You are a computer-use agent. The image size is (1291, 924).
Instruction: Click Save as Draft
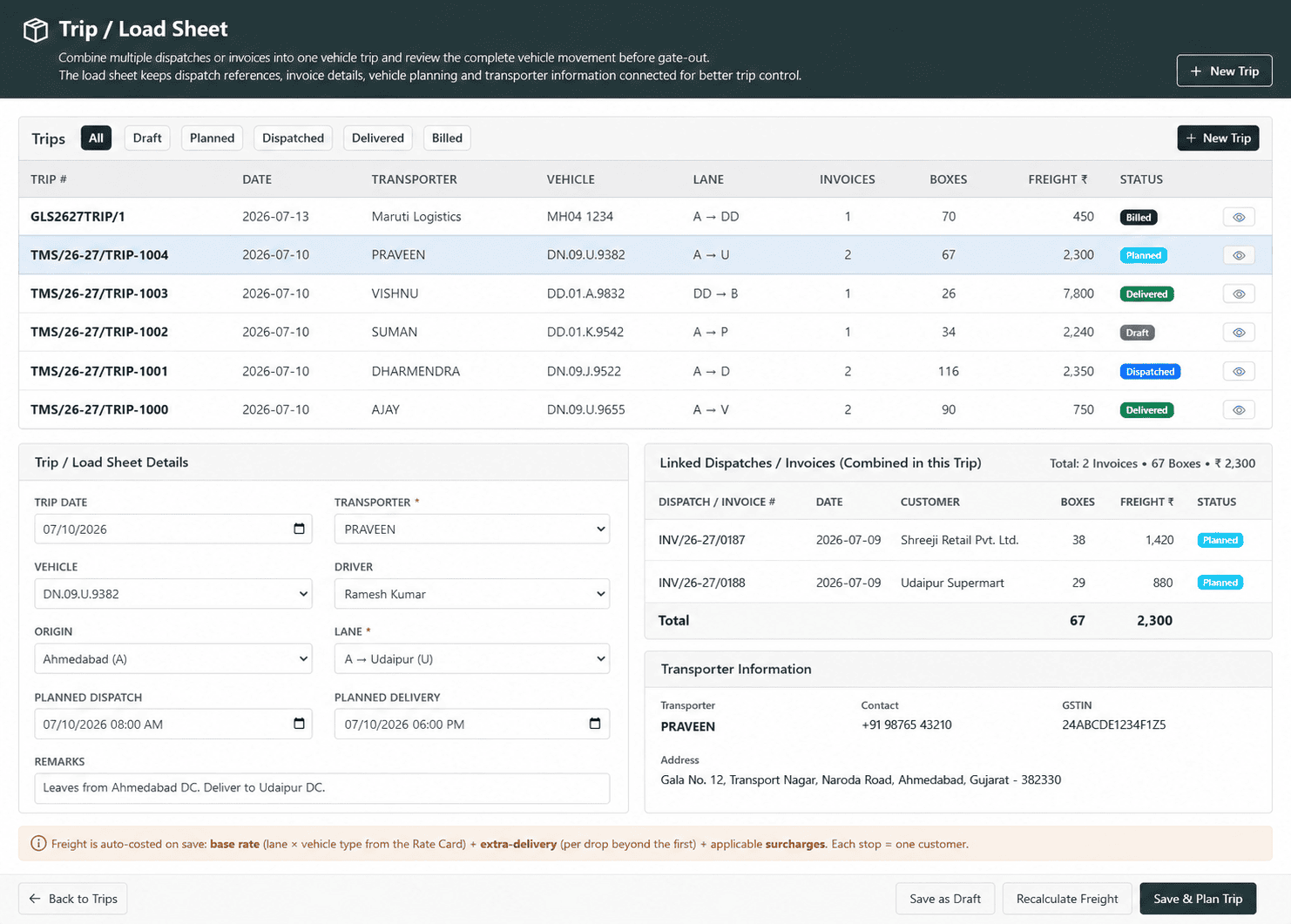tap(945, 899)
